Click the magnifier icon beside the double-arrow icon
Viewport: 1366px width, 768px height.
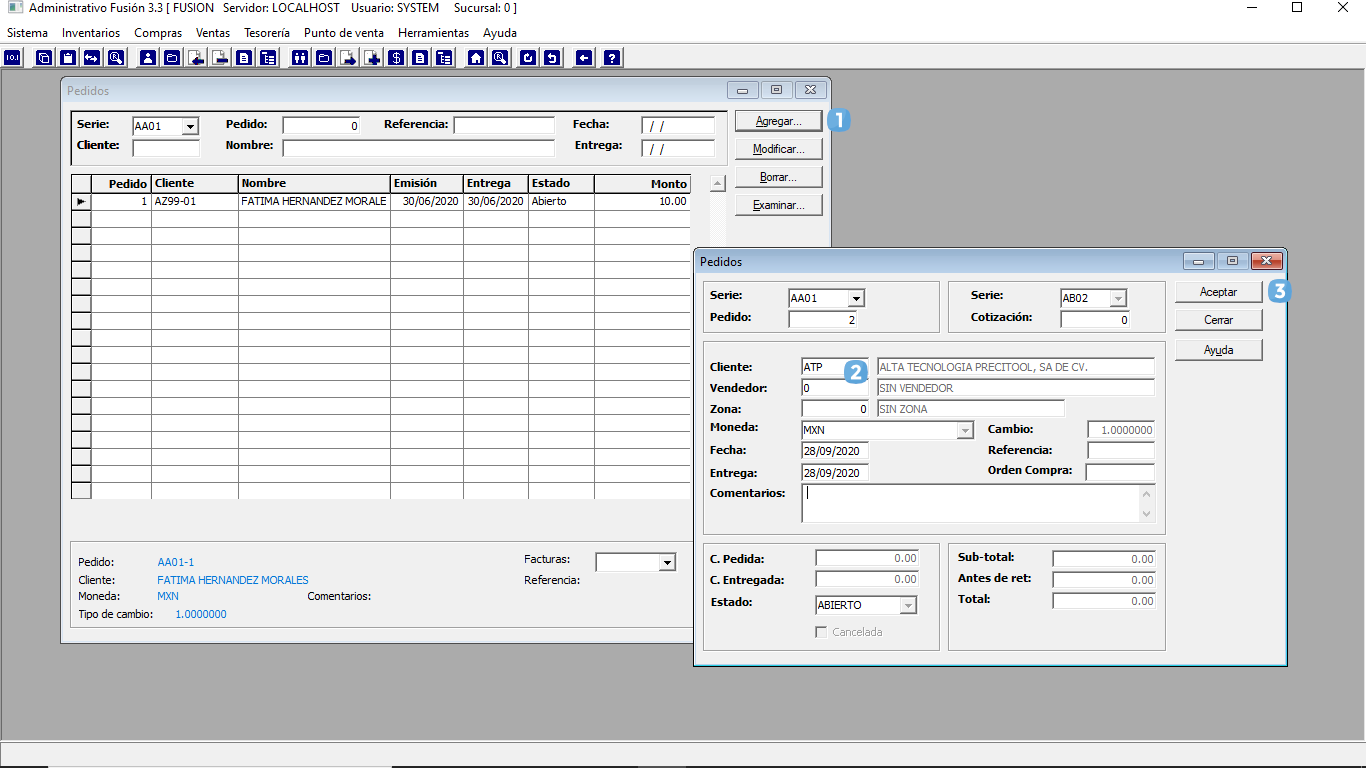[x=116, y=58]
